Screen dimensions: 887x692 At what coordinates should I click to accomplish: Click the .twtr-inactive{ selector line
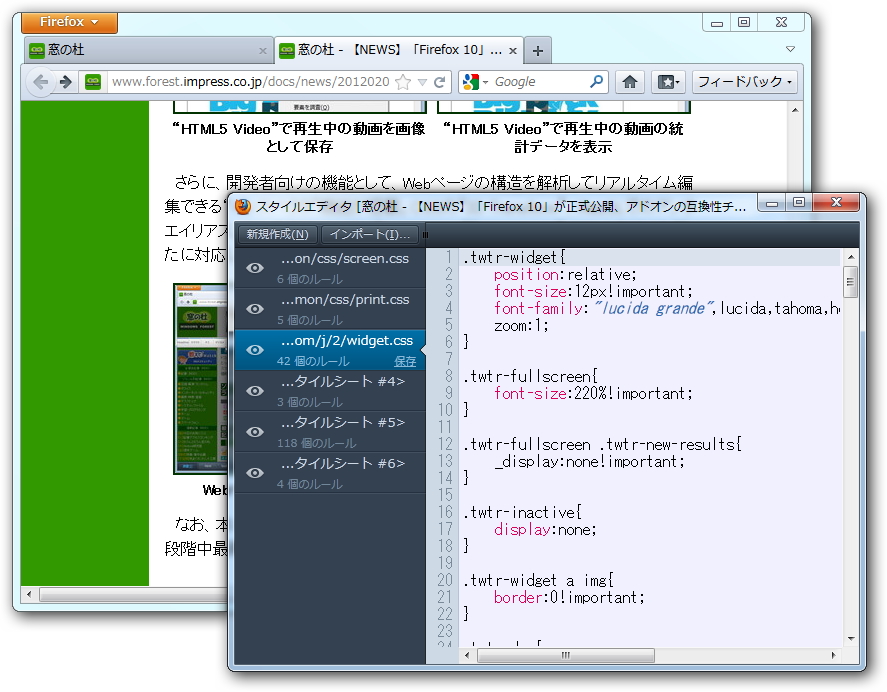pyautogui.click(x=522, y=513)
